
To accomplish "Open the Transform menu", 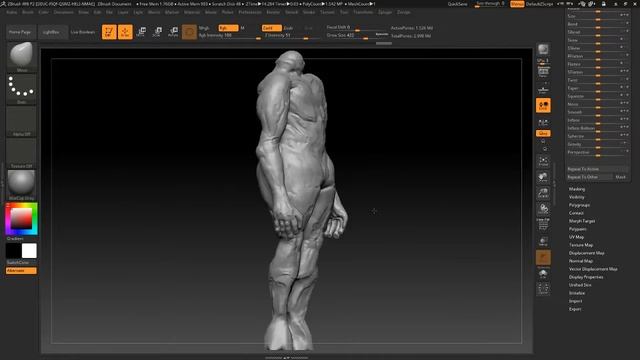I will point(363,12).
